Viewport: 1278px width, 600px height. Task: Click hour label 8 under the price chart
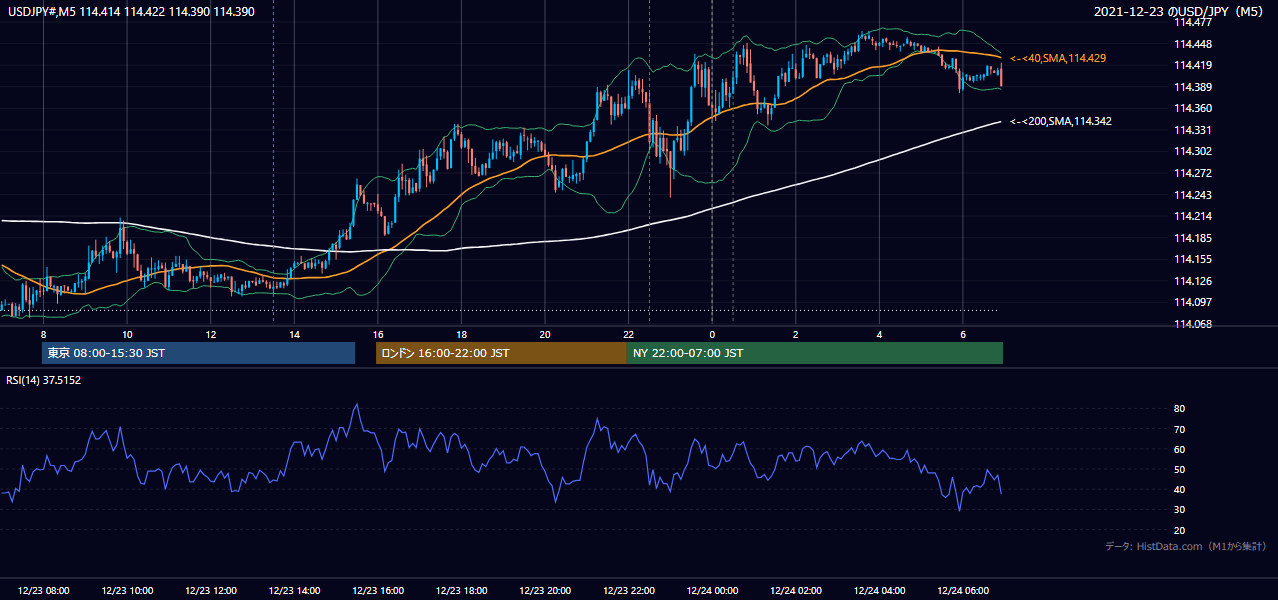[x=43, y=334]
